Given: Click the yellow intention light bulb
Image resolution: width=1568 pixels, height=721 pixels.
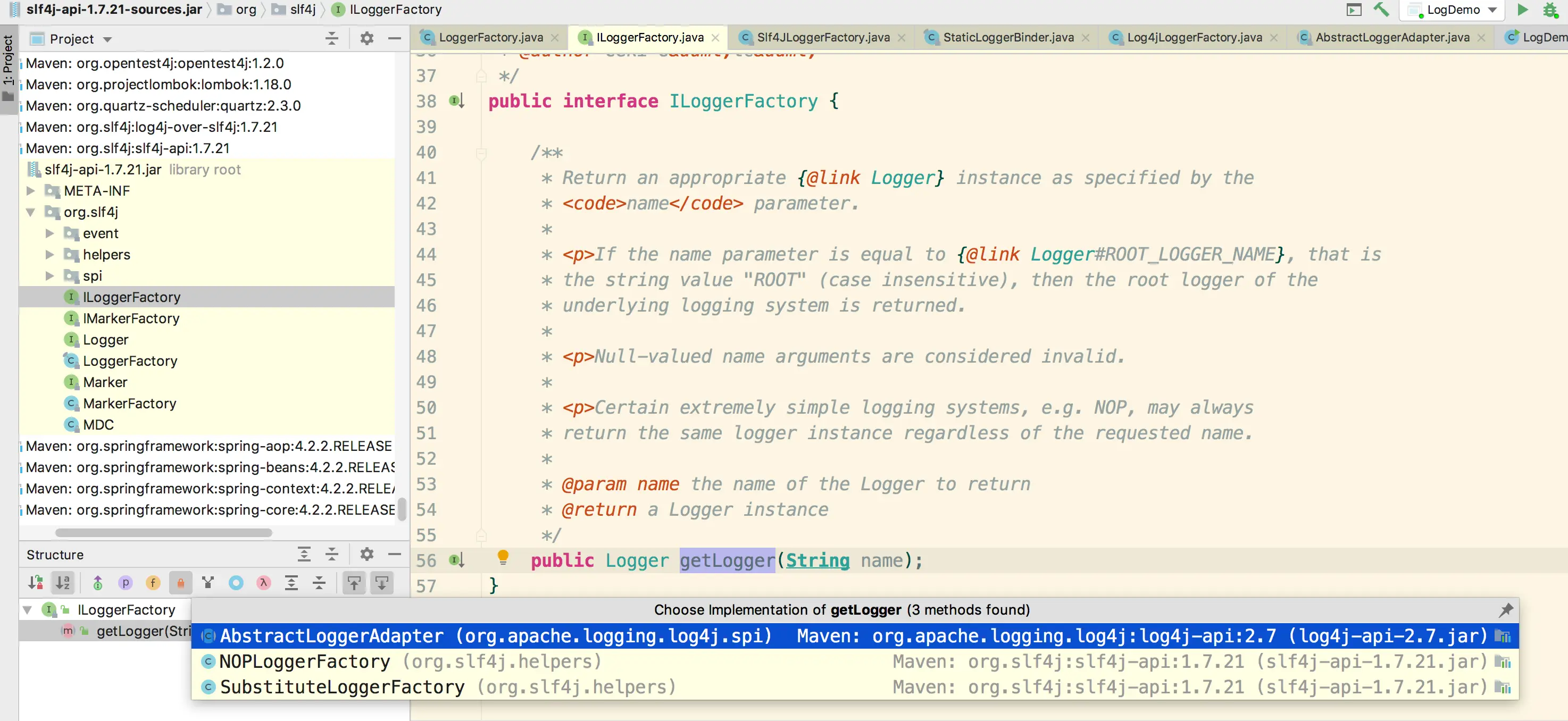Looking at the screenshot, I should 503,557.
